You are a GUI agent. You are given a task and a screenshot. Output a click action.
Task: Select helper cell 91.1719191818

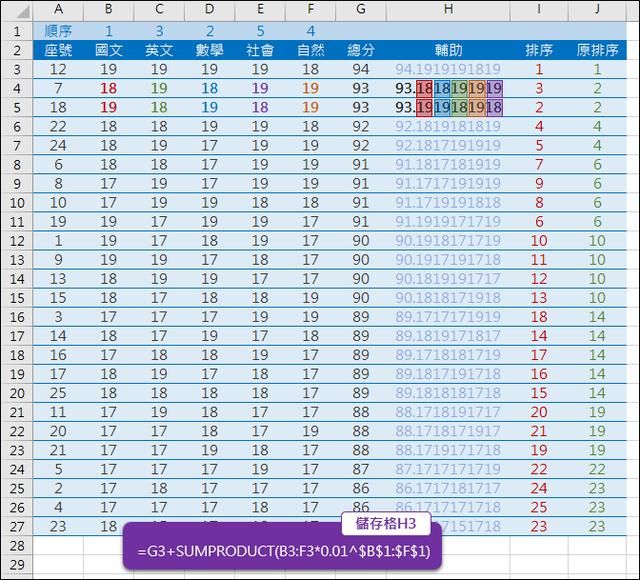click(448, 202)
